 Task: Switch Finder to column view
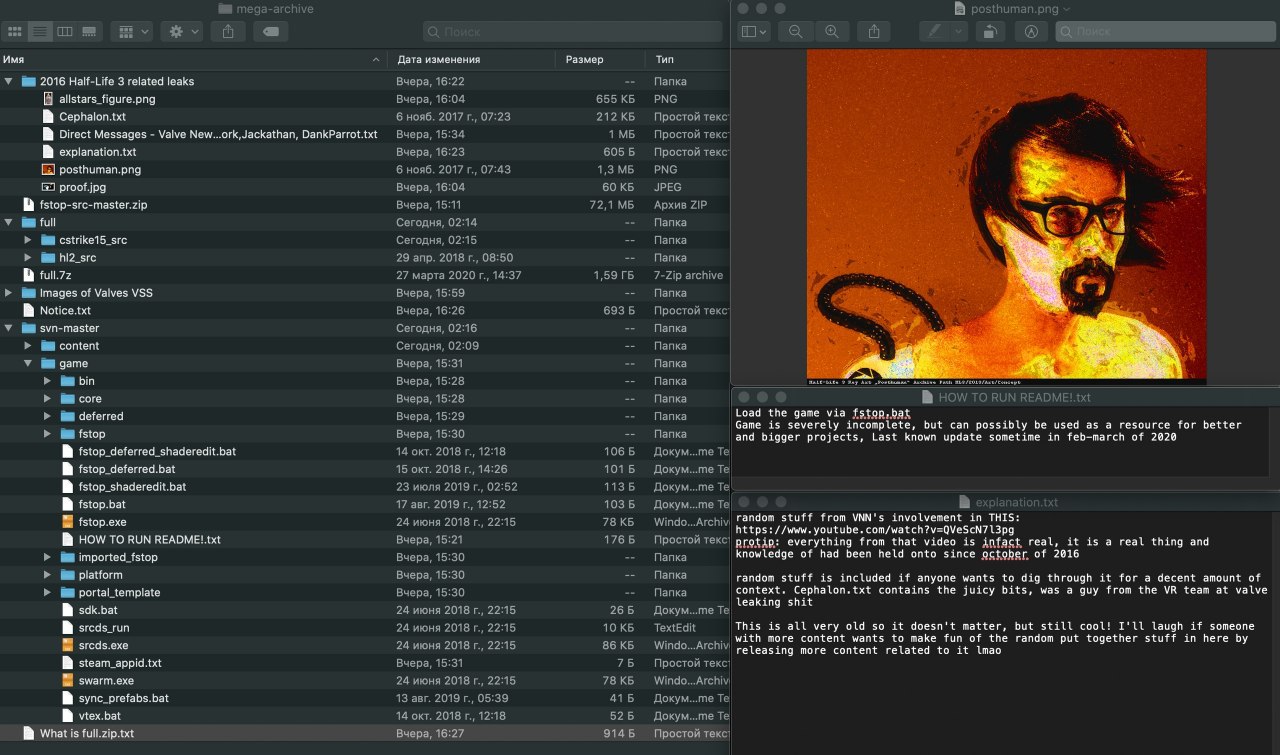point(65,32)
